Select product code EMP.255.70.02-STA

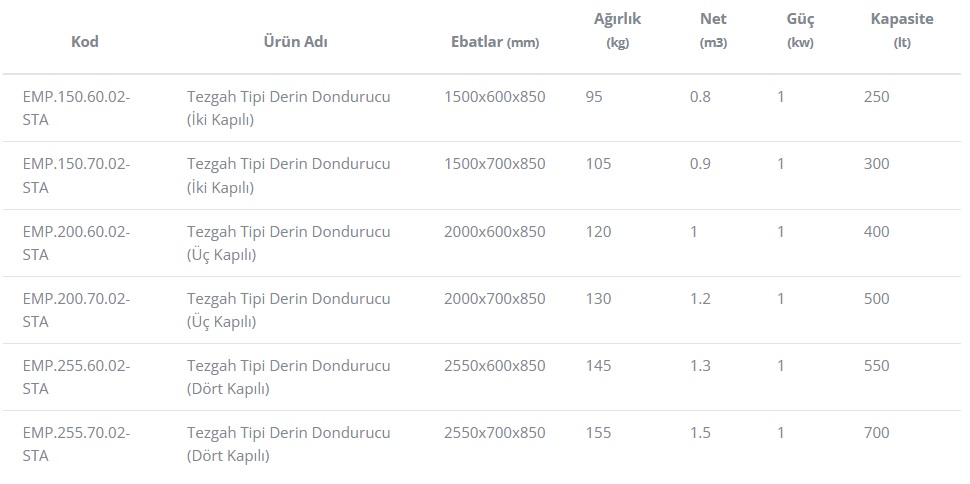pos(76,444)
